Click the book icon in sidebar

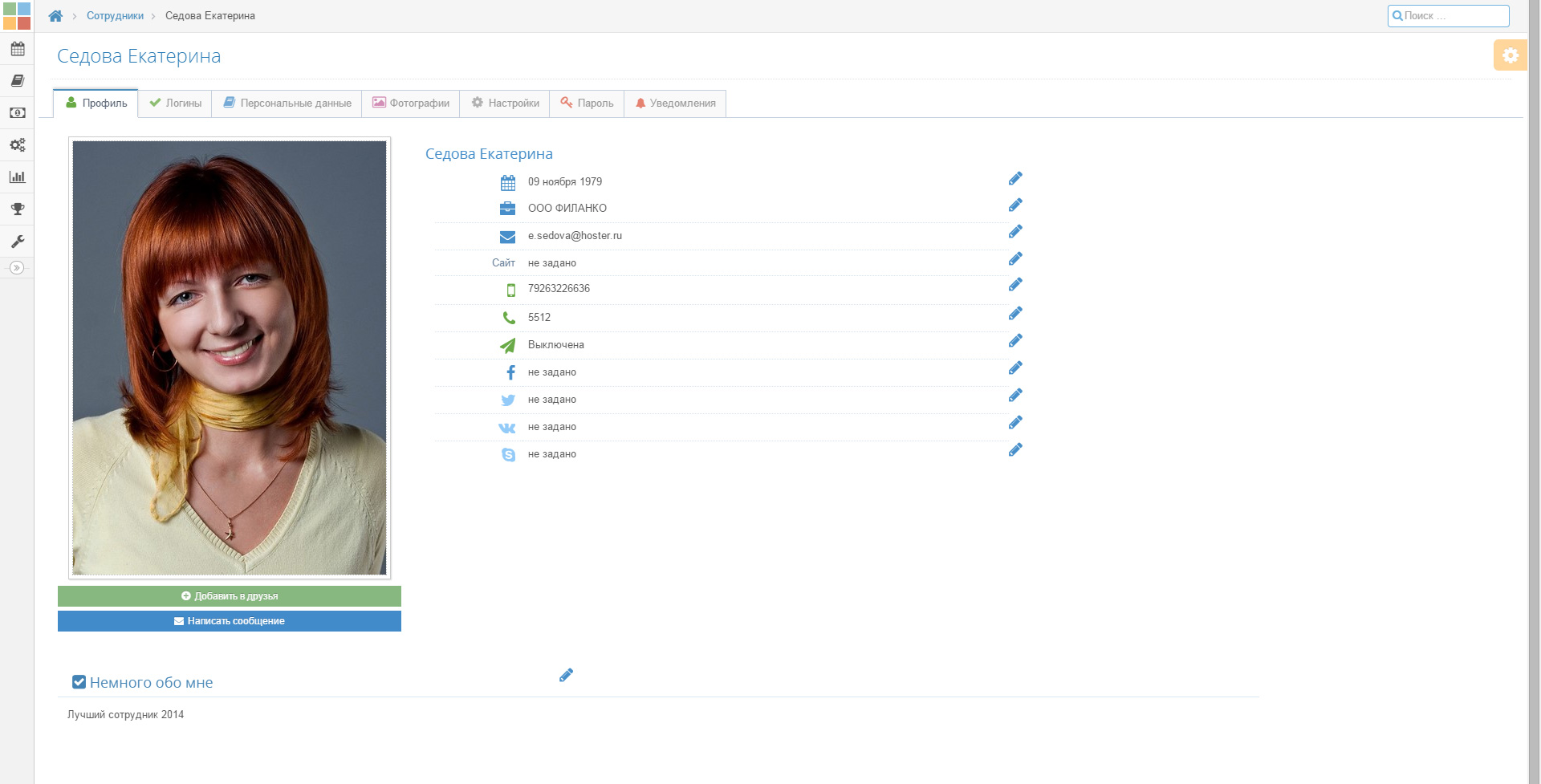point(17,81)
